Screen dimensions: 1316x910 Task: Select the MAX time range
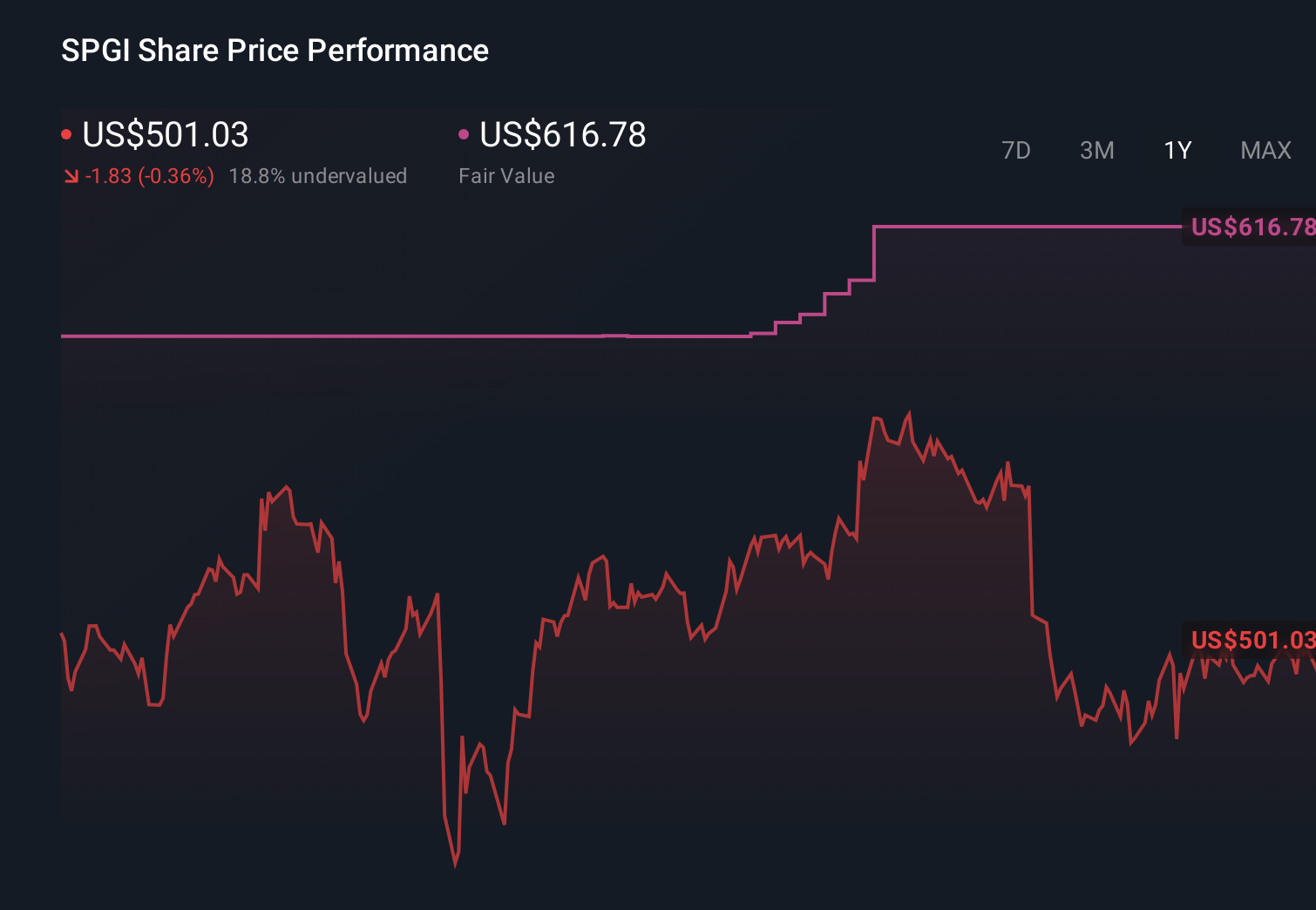1265,150
